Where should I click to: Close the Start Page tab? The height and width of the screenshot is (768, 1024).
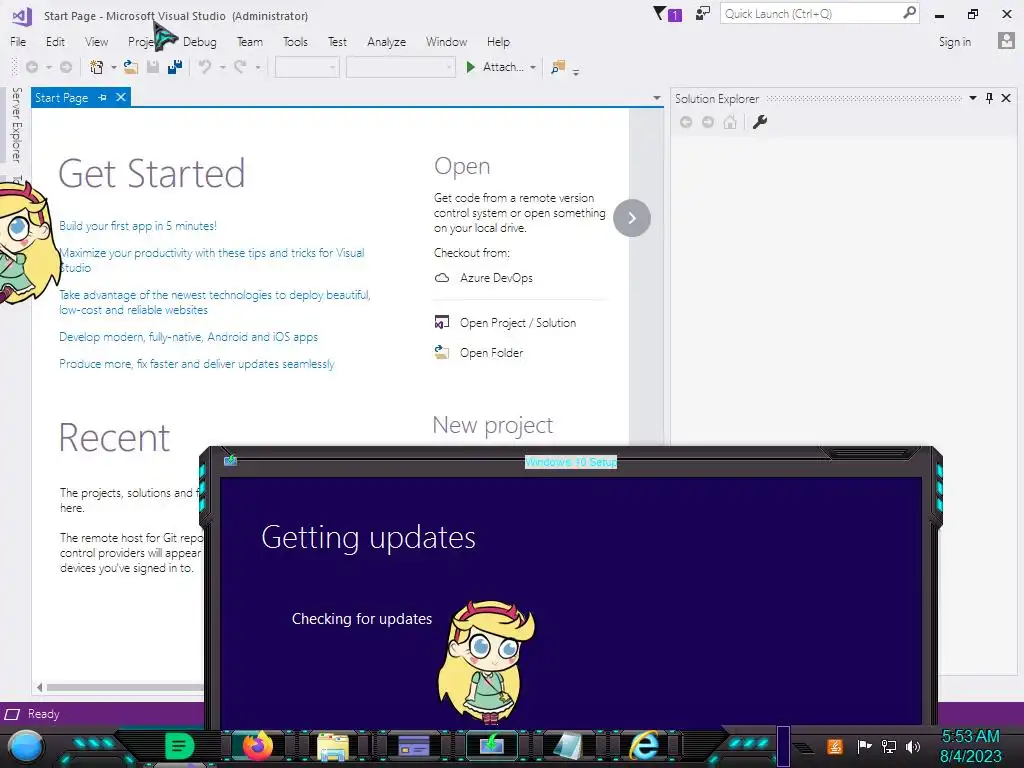(x=121, y=97)
